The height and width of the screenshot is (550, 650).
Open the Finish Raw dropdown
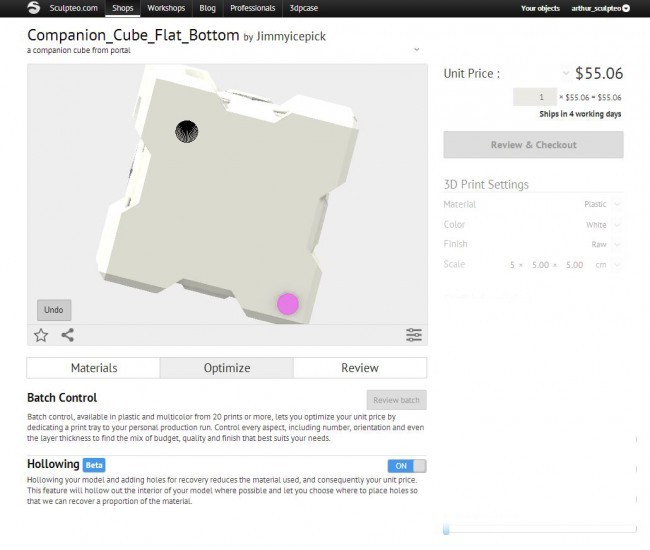click(617, 244)
